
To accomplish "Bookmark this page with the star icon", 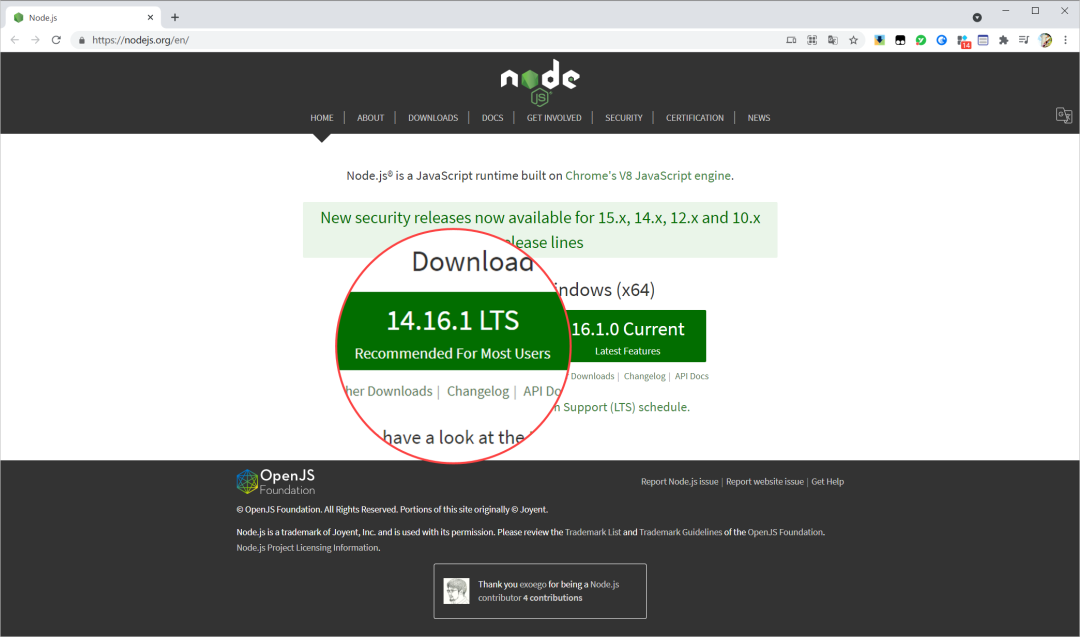I will pyautogui.click(x=853, y=40).
